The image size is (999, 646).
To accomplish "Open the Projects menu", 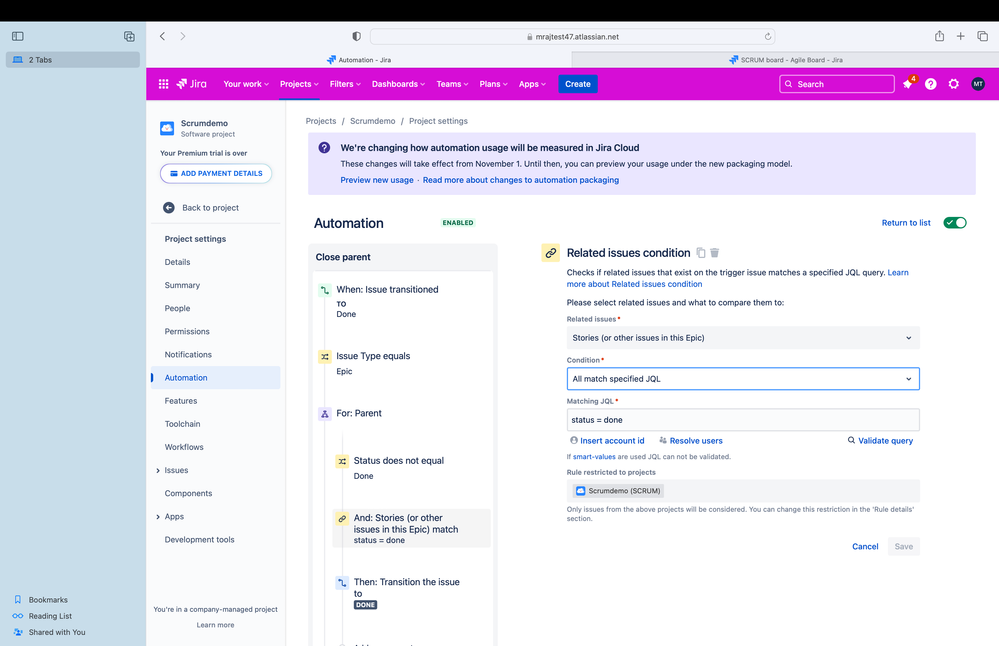I will click(299, 84).
